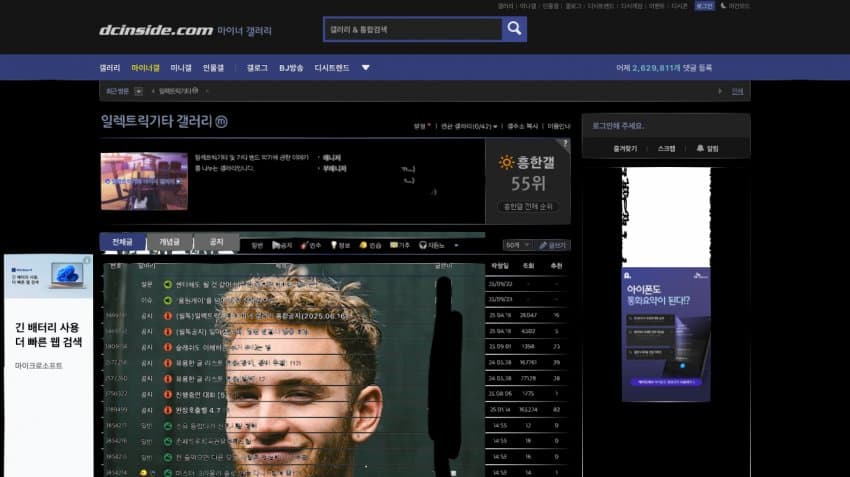The height and width of the screenshot is (477, 850).
Task: Click the magnifier search button
Action: click(x=514, y=29)
